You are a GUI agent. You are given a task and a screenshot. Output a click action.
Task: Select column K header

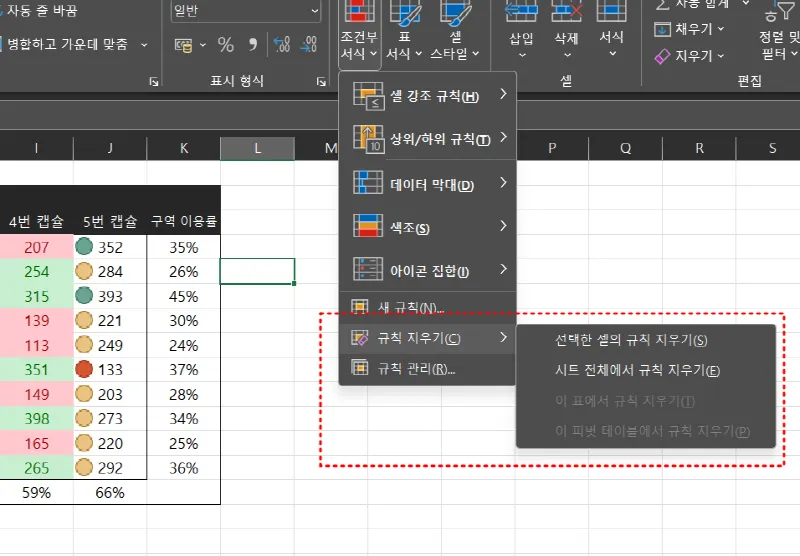coord(184,148)
